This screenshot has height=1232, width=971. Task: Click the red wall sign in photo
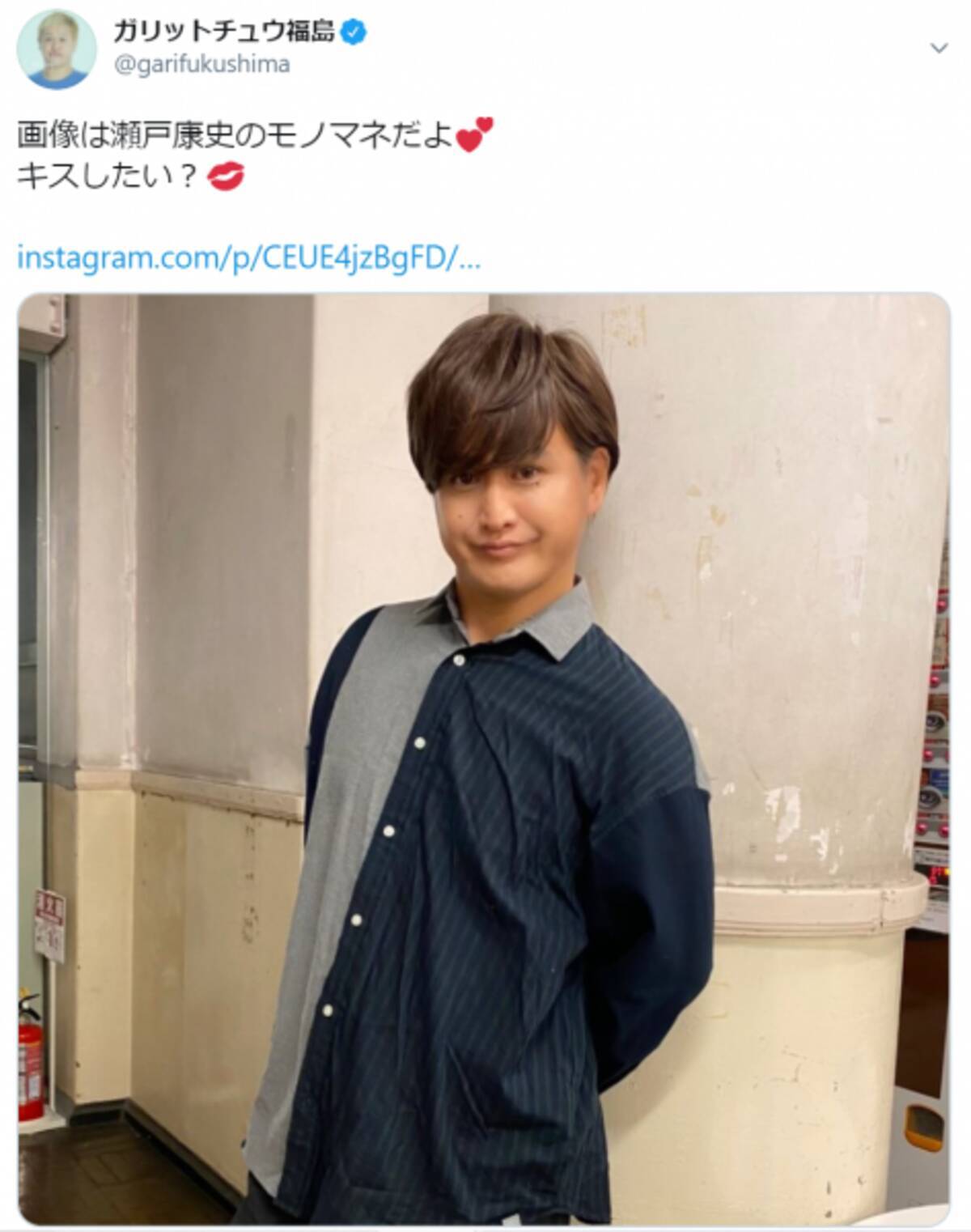tap(49, 924)
